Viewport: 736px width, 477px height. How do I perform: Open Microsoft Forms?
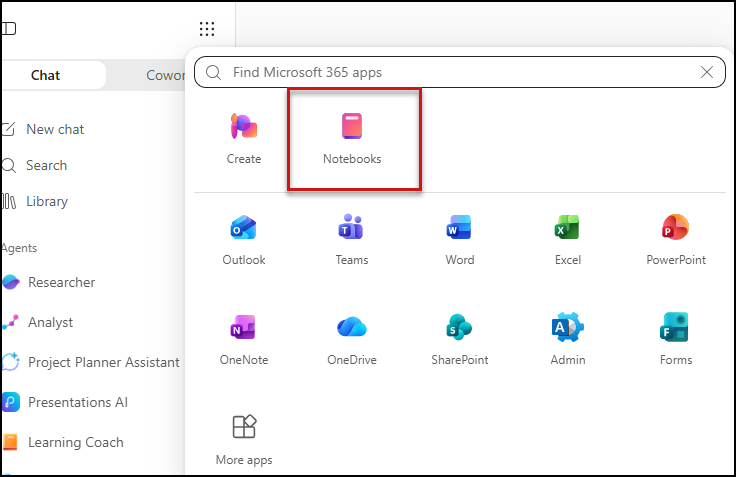click(676, 340)
